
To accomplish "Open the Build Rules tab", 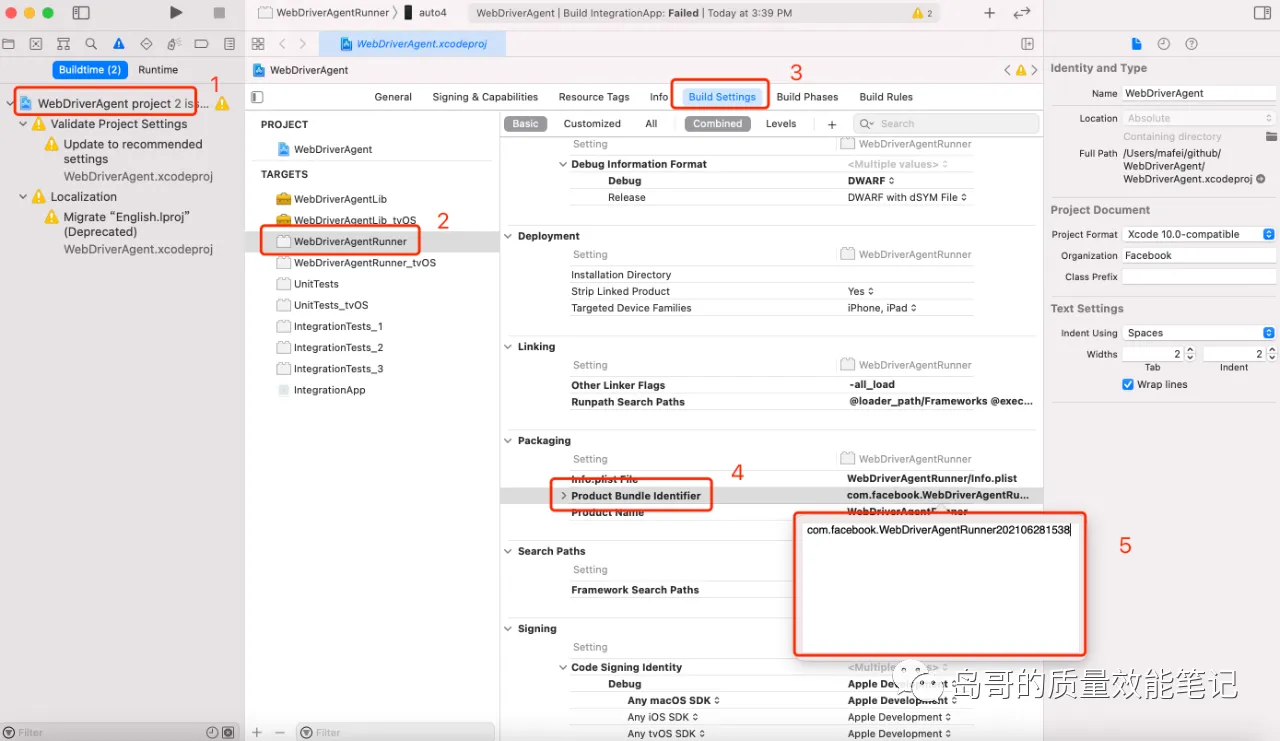I will [x=886, y=97].
